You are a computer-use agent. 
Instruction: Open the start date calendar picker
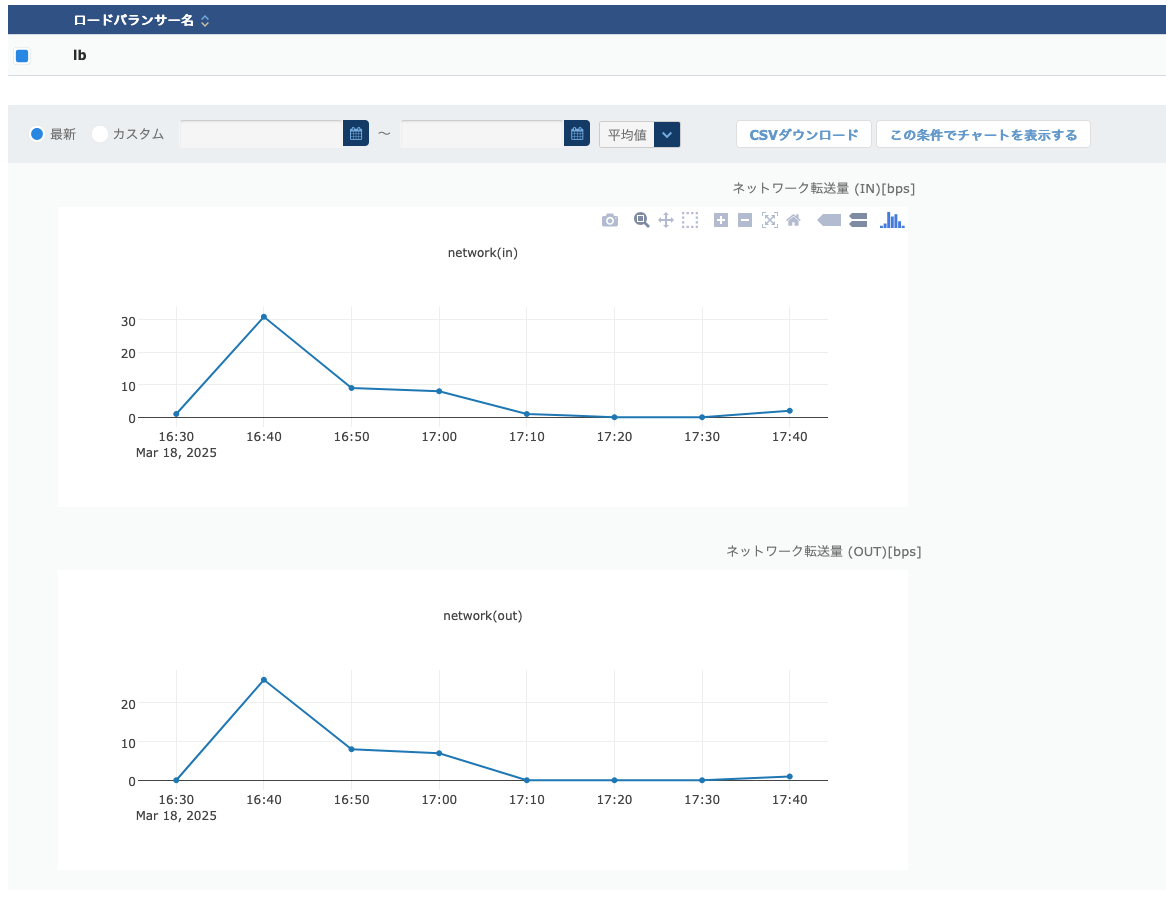[356, 134]
